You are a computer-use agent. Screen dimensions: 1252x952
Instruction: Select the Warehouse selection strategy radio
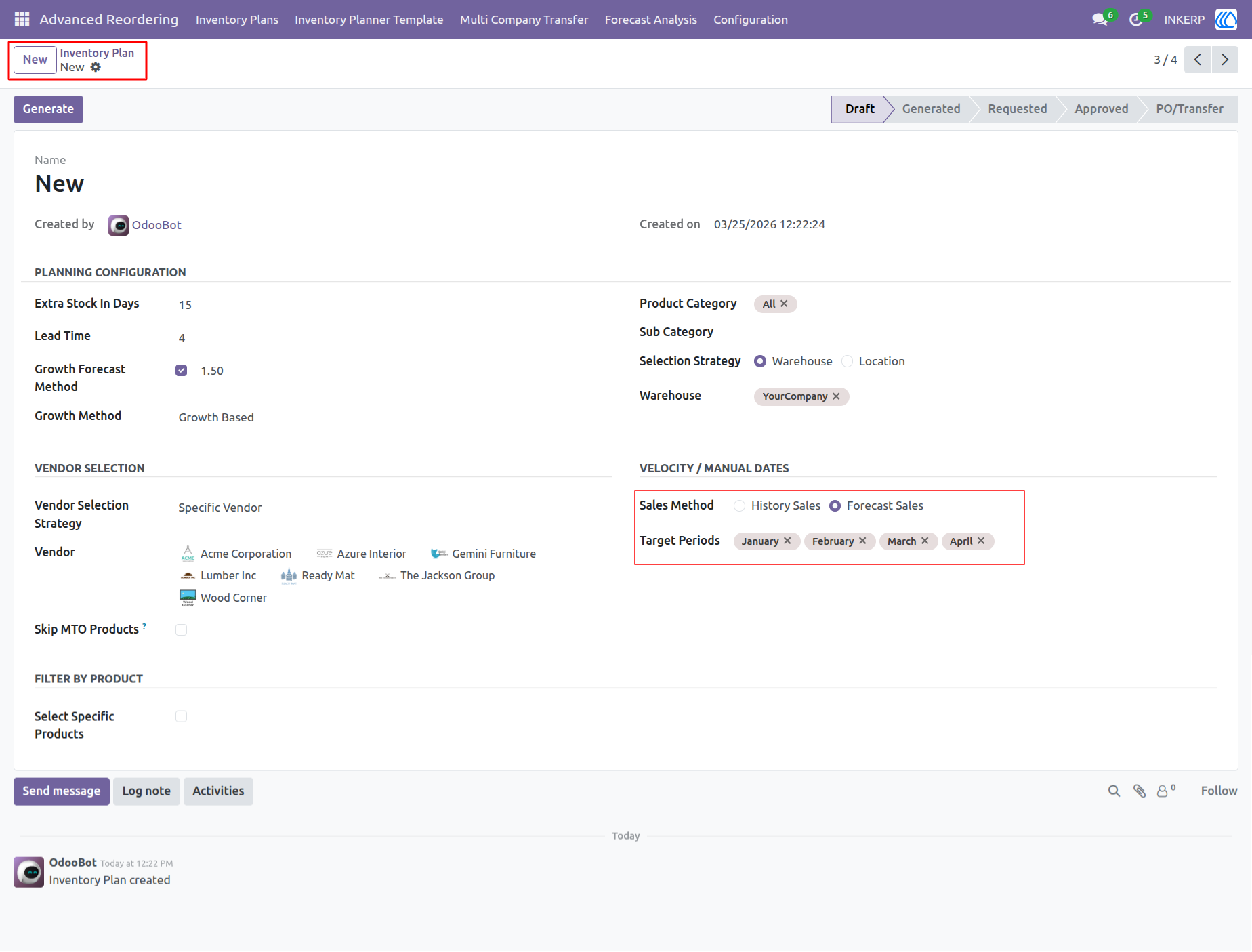pyautogui.click(x=760, y=361)
